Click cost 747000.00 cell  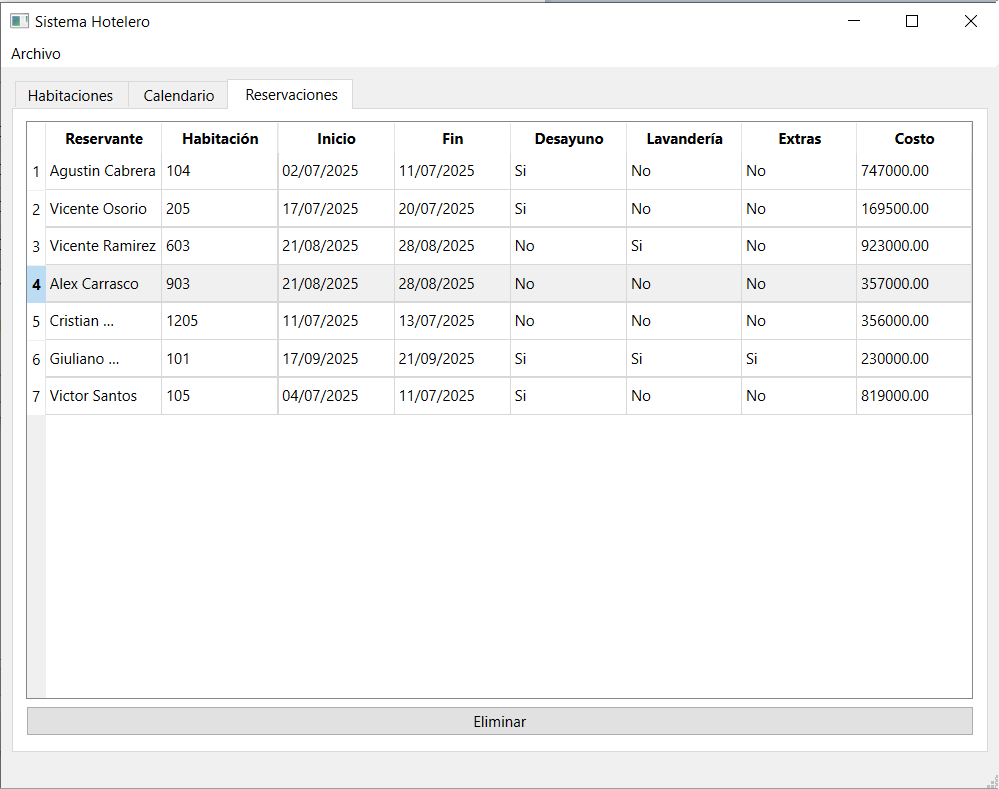[x=914, y=171]
